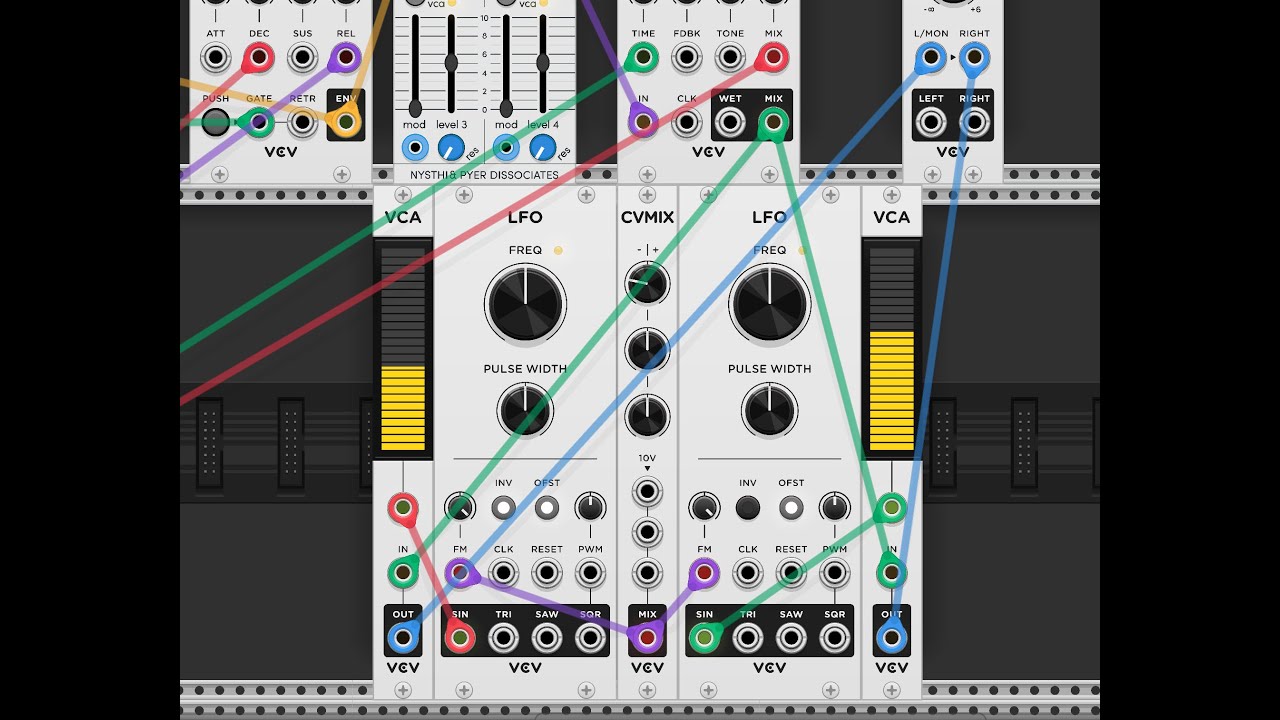This screenshot has width=1280, height=720.
Task: Click the delay IN jack with purple cable
Action: click(642, 123)
